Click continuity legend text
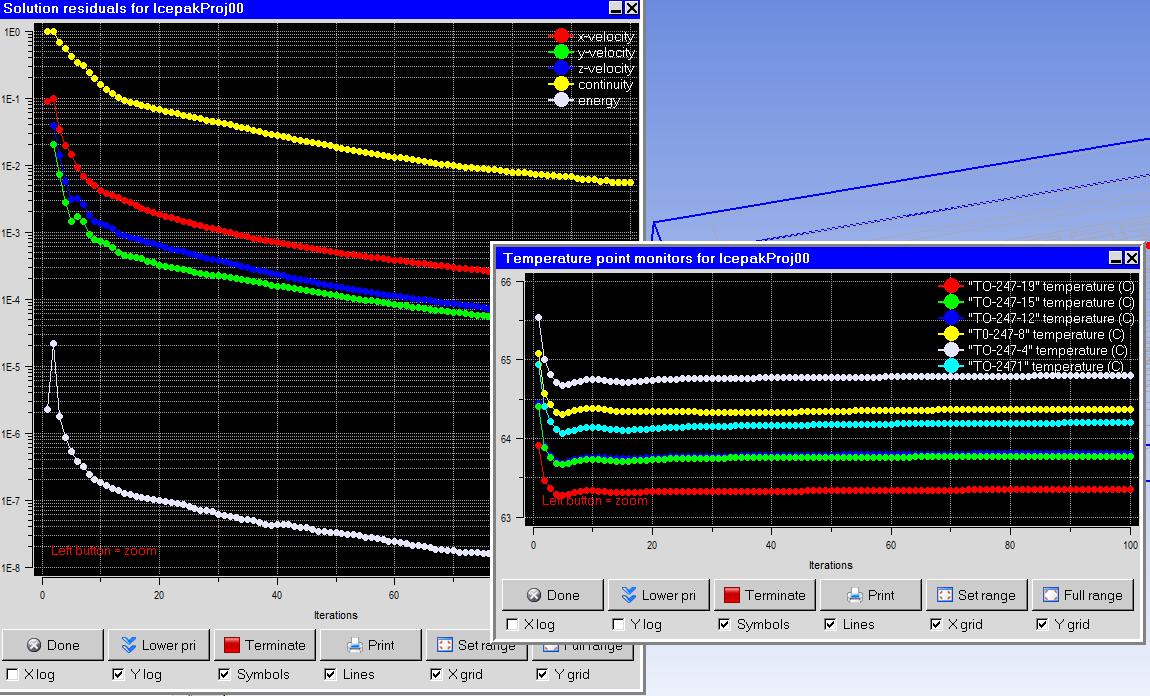Viewport: 1150px width, 696px height. 605,84
